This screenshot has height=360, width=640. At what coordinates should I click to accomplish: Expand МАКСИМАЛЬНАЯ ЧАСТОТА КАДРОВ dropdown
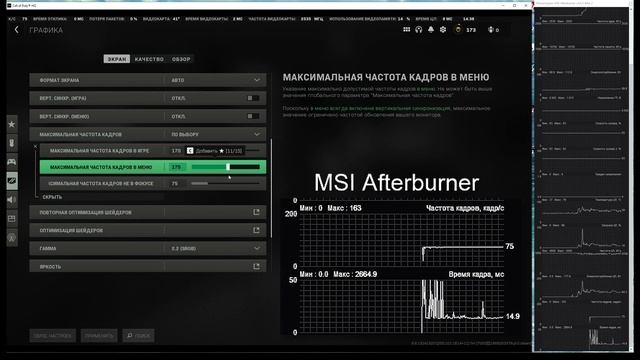point(257,134)
